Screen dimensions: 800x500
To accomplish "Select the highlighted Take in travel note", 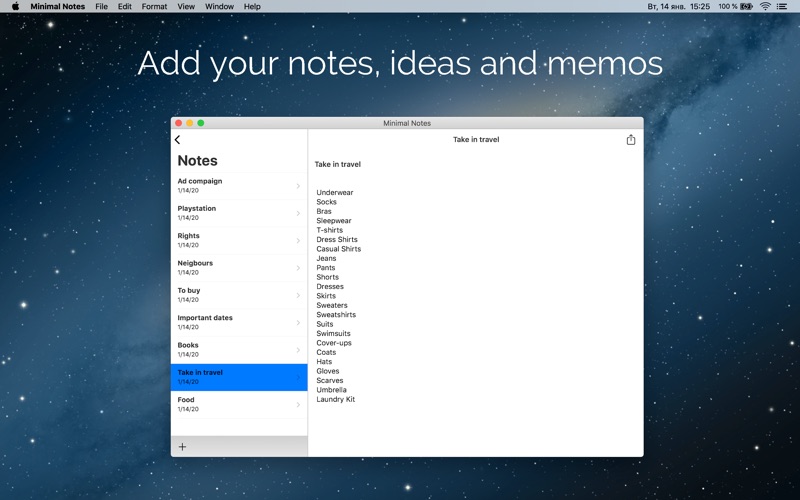I will [x=239, y=378].
